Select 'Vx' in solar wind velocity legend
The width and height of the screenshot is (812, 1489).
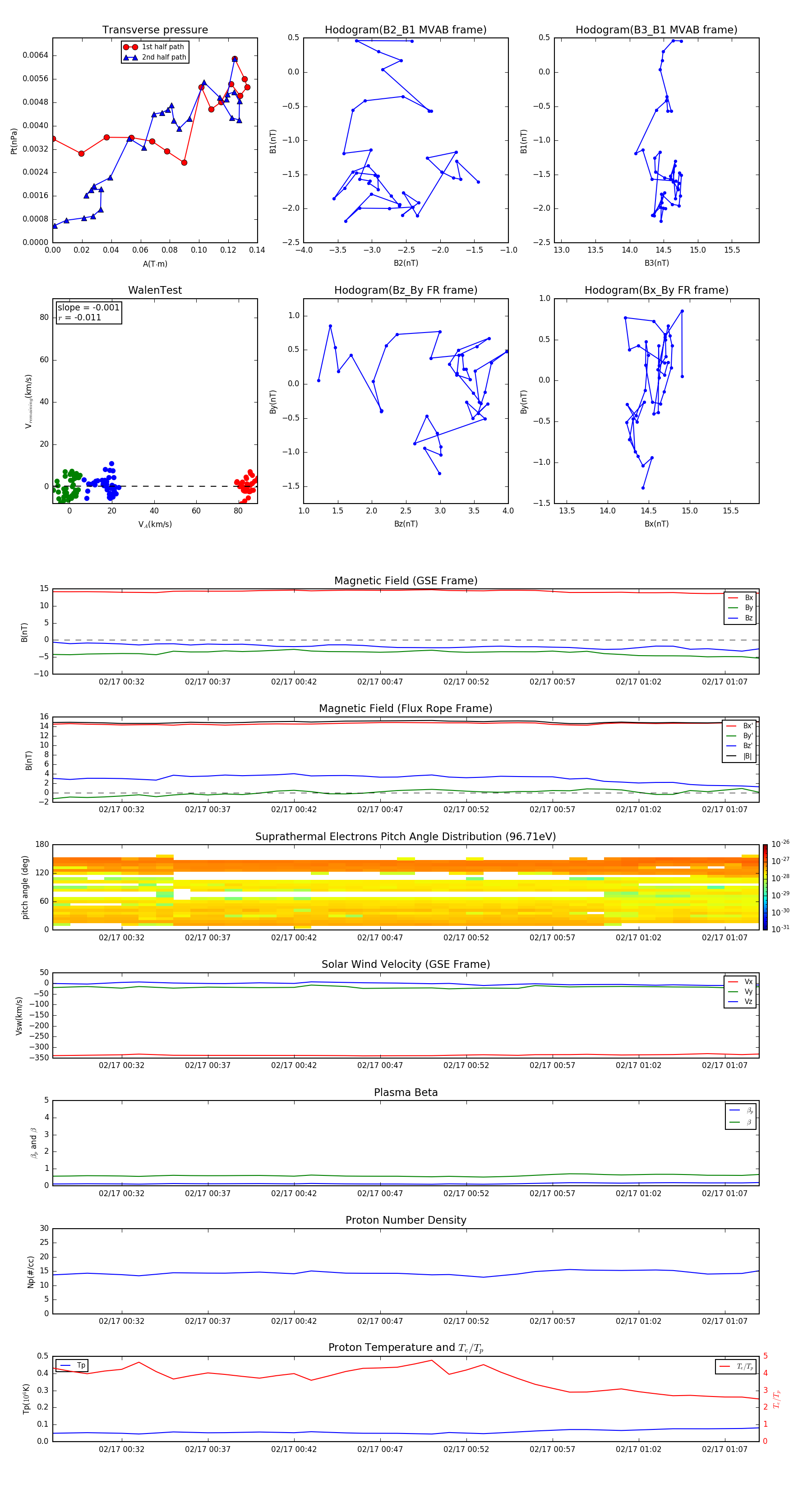740,981
